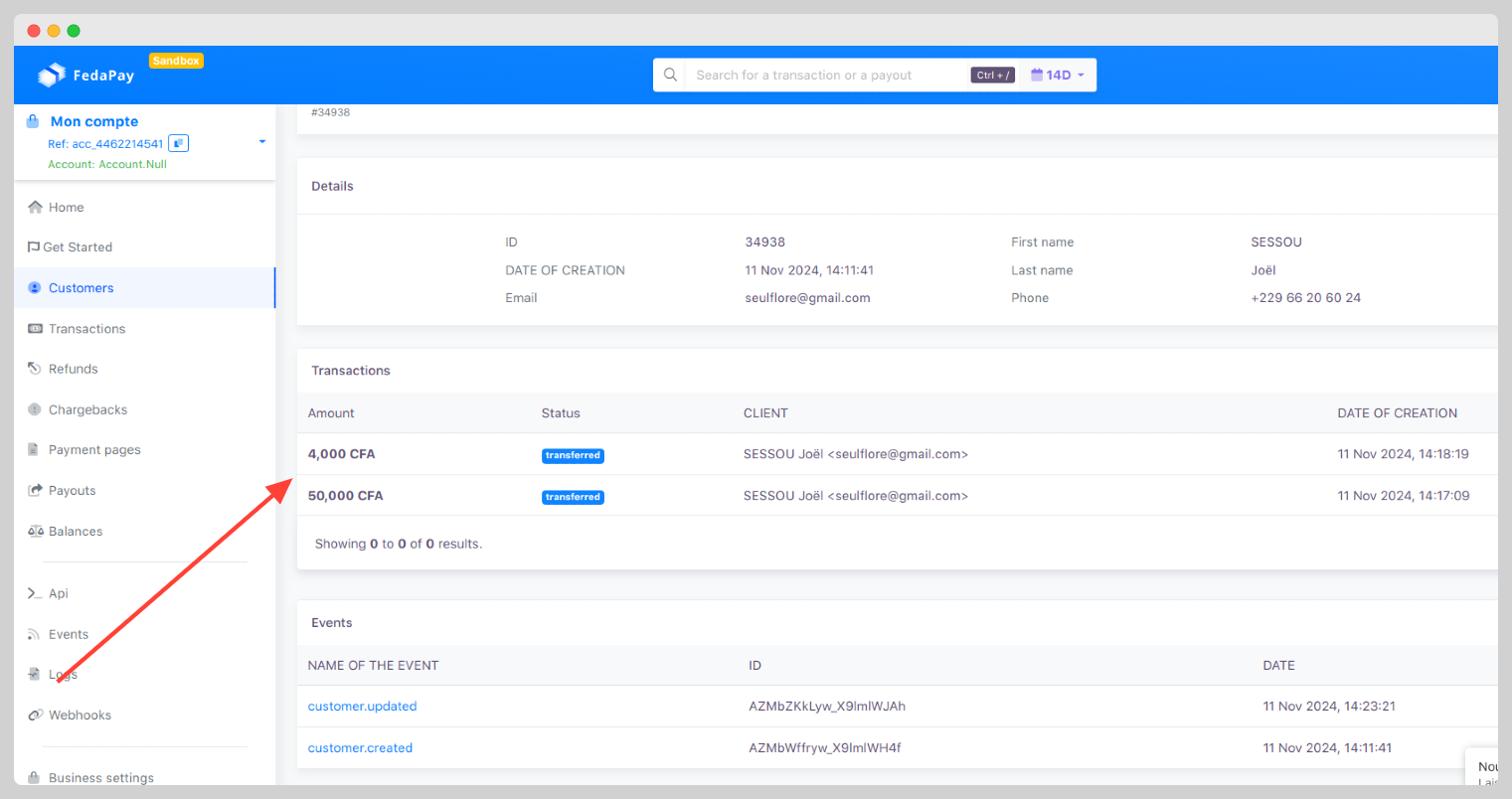Click the lock icon next to Mon compte

click(x=33, y=121)
